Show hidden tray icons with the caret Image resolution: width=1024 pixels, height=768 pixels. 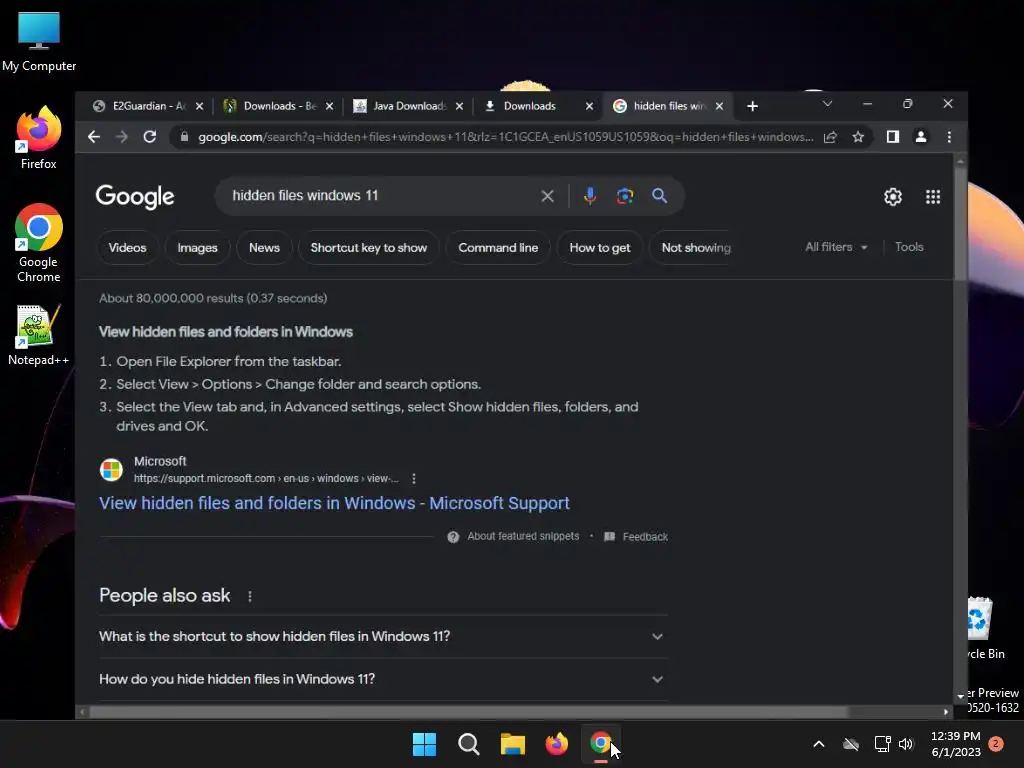pyautogui.click(x=818, y=744)
